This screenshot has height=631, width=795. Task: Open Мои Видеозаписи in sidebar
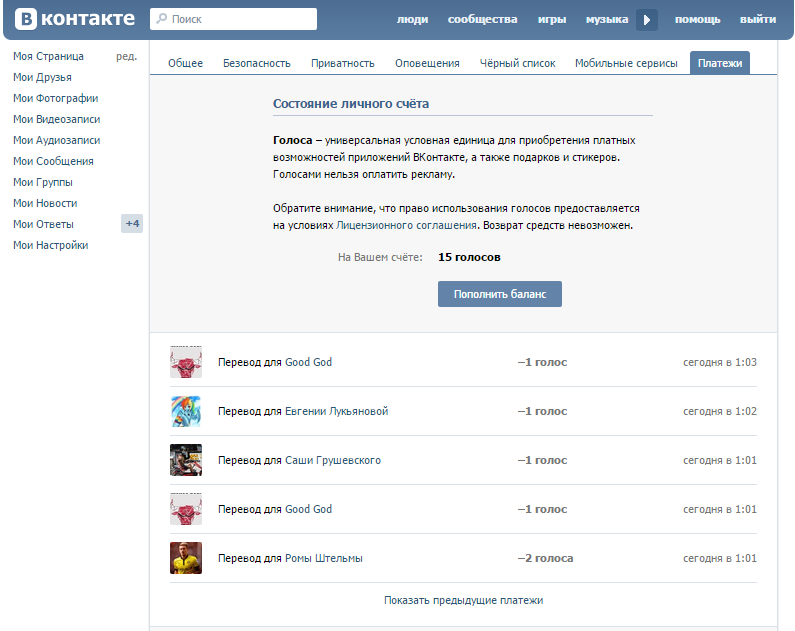(57, 119)
